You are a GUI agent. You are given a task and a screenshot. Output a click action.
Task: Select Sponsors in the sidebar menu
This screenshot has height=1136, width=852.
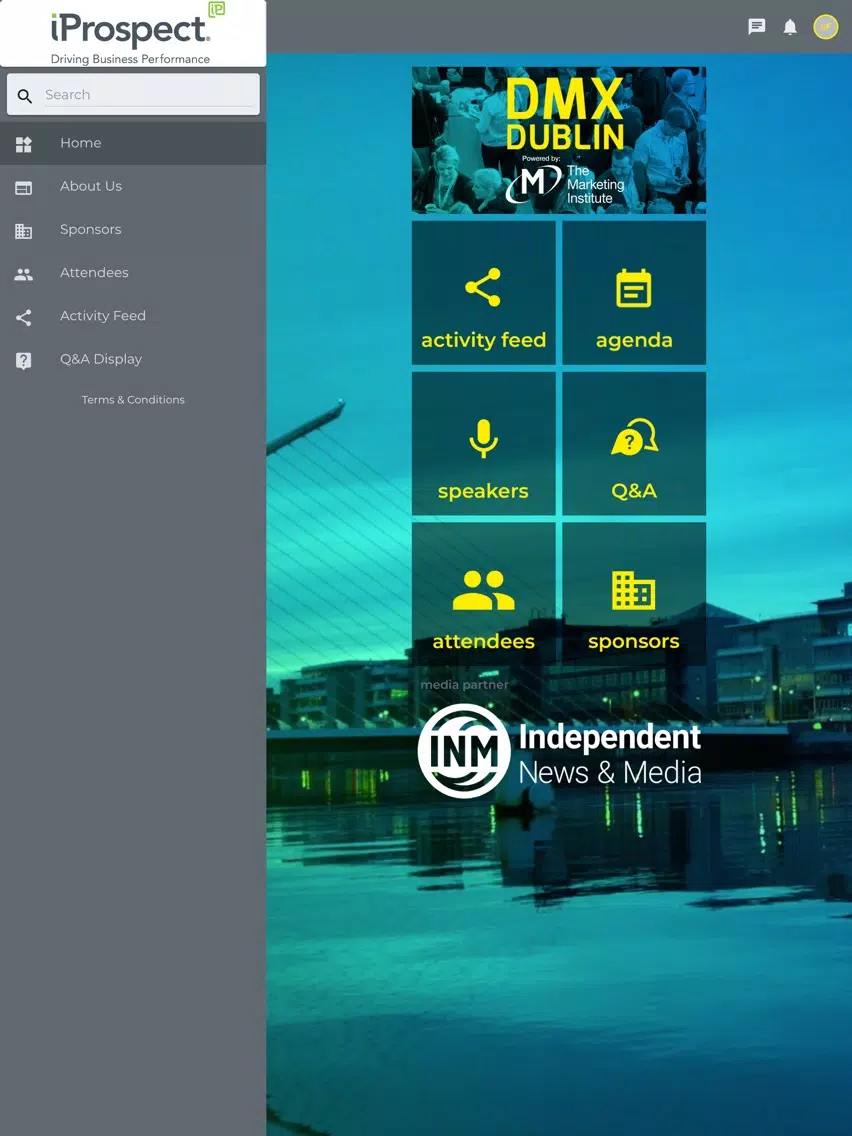click(133, 230)
